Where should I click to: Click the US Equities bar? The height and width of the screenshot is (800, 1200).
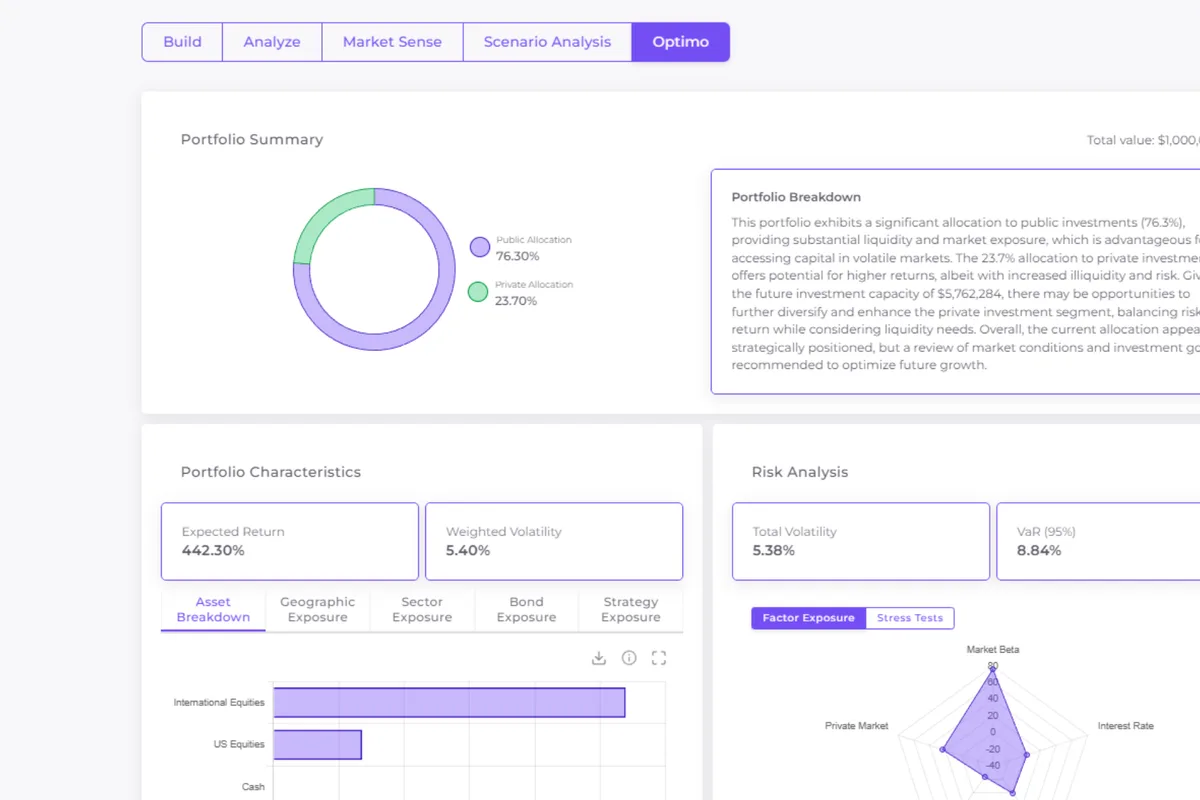point(317,744)
